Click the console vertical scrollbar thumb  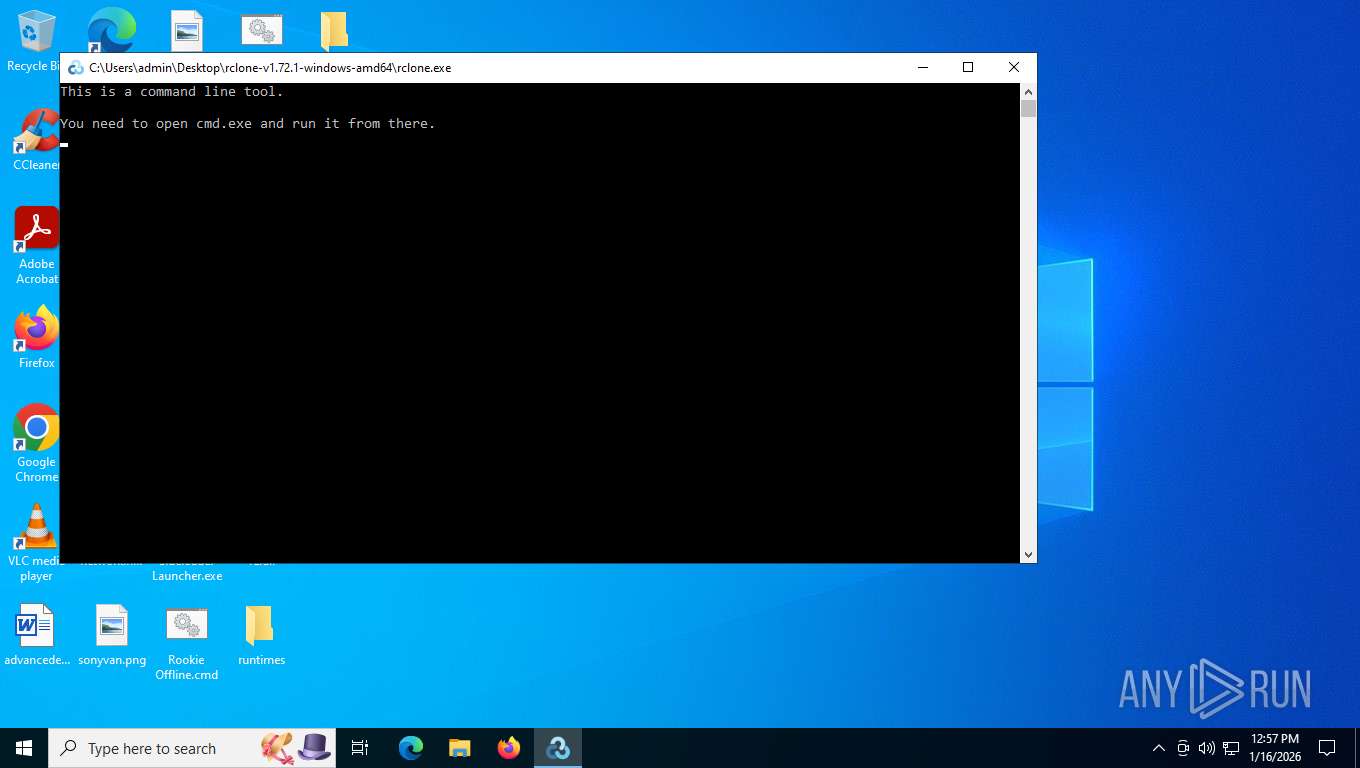[x=1028, y=108]
